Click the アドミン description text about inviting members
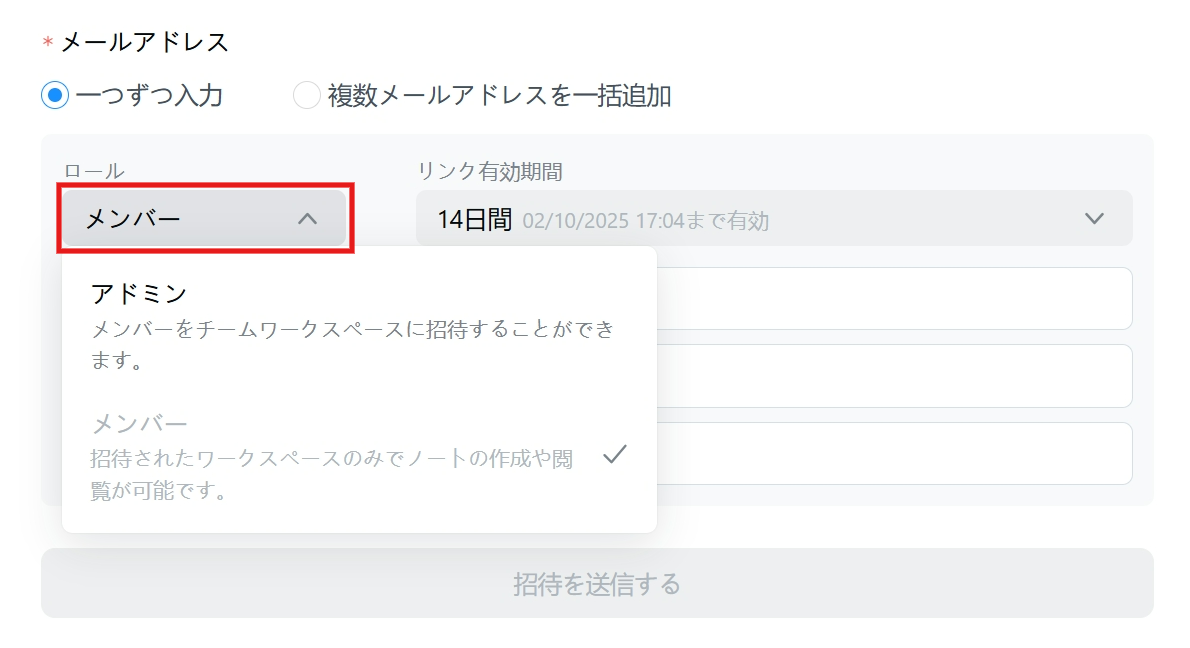 353,344
